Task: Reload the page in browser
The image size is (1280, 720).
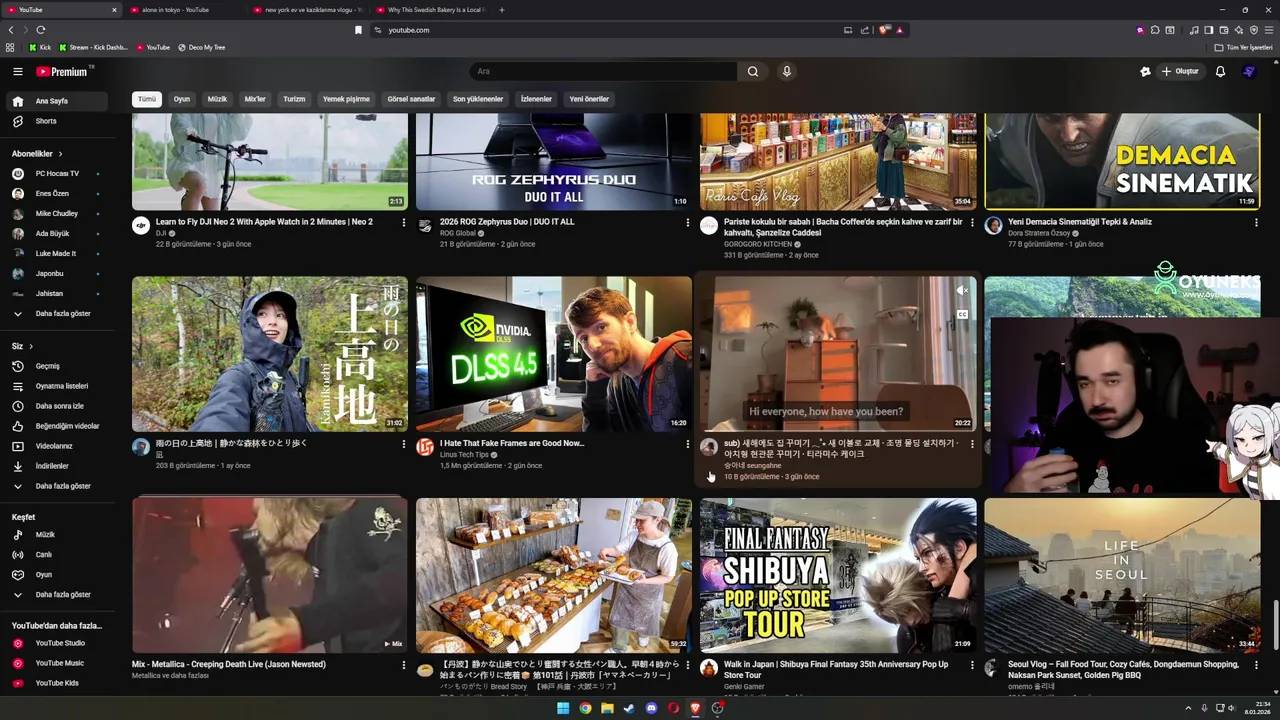Action: coord(41,30)
